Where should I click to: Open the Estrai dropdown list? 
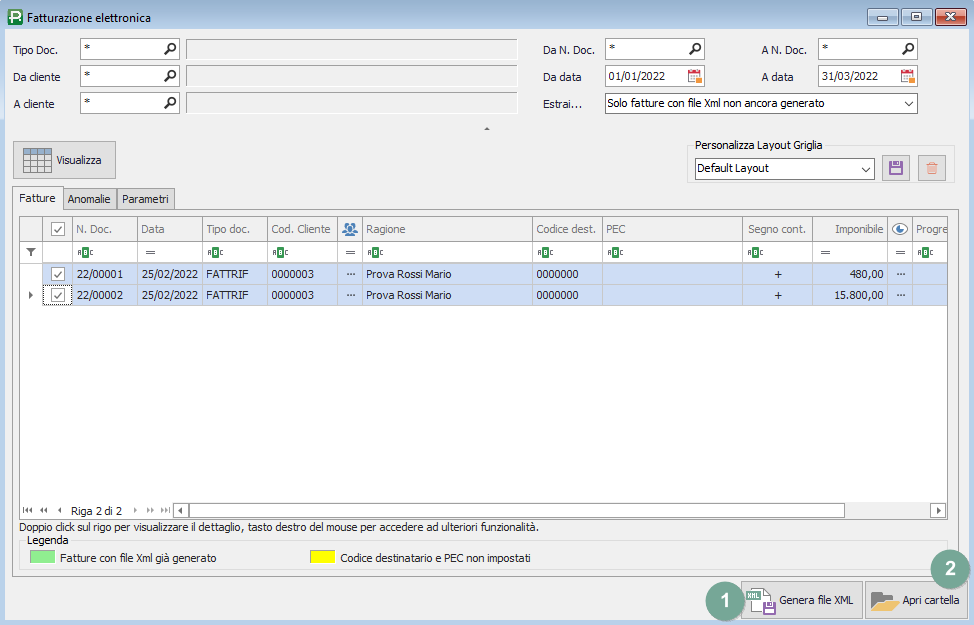pos(908,103)
